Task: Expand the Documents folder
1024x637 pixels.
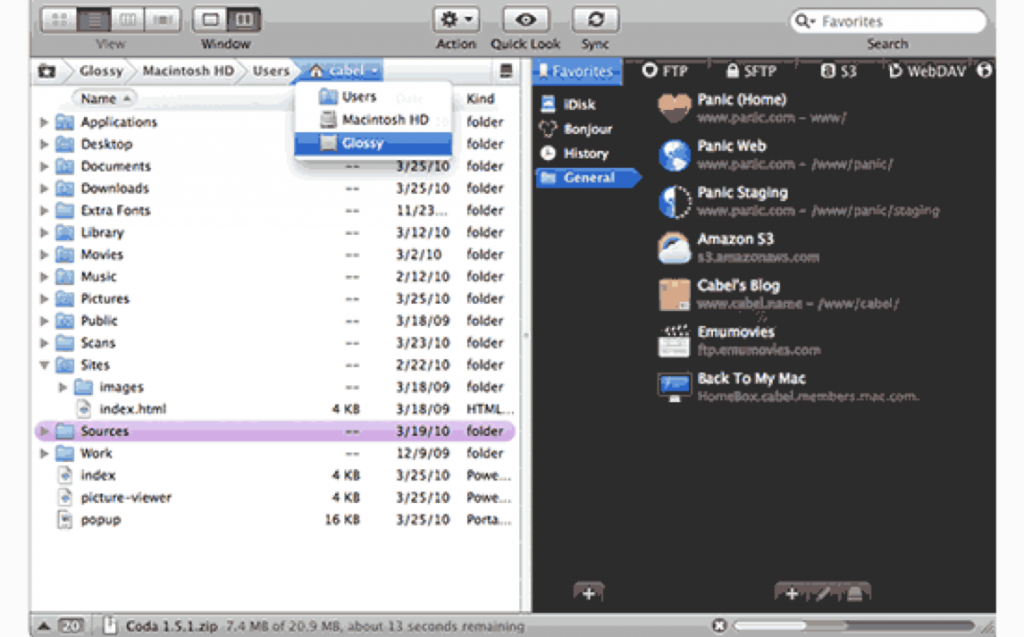Action: tap(44, 166)
